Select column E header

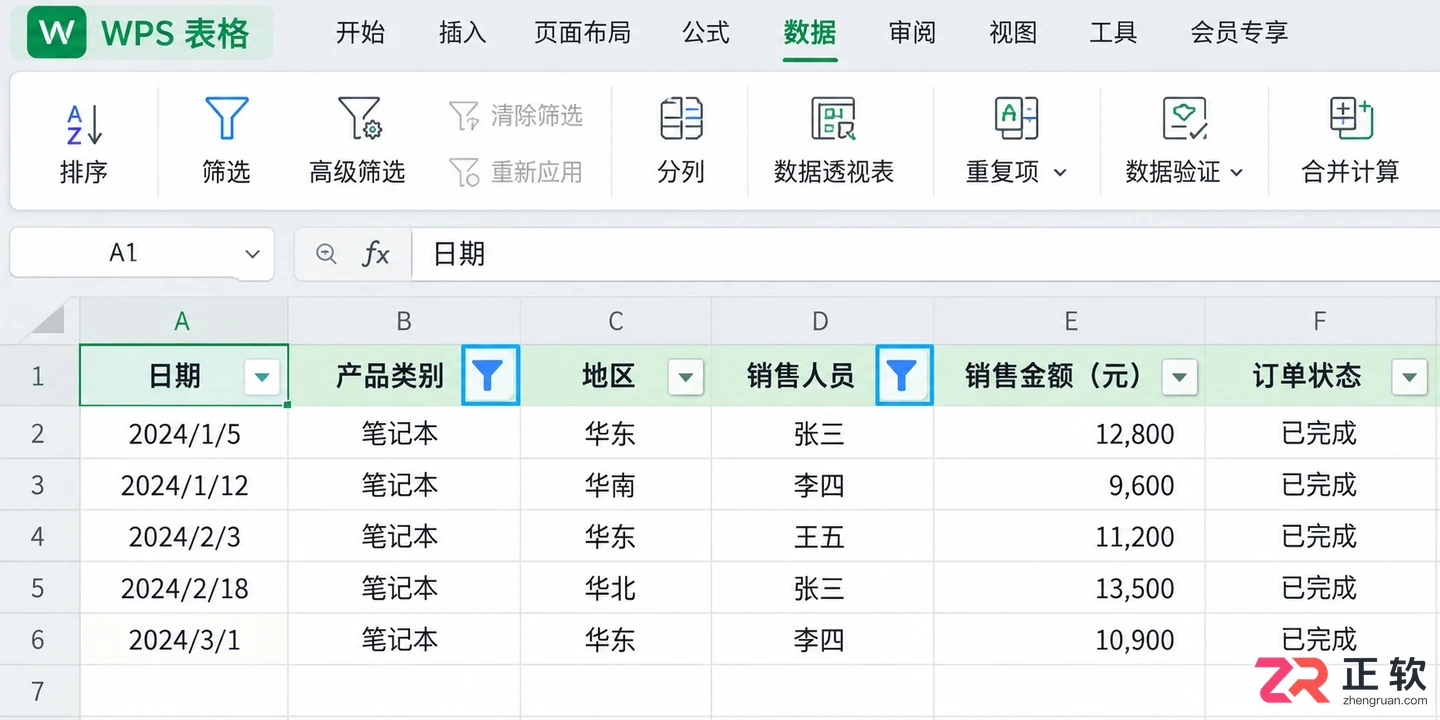tap(1070, 321)
